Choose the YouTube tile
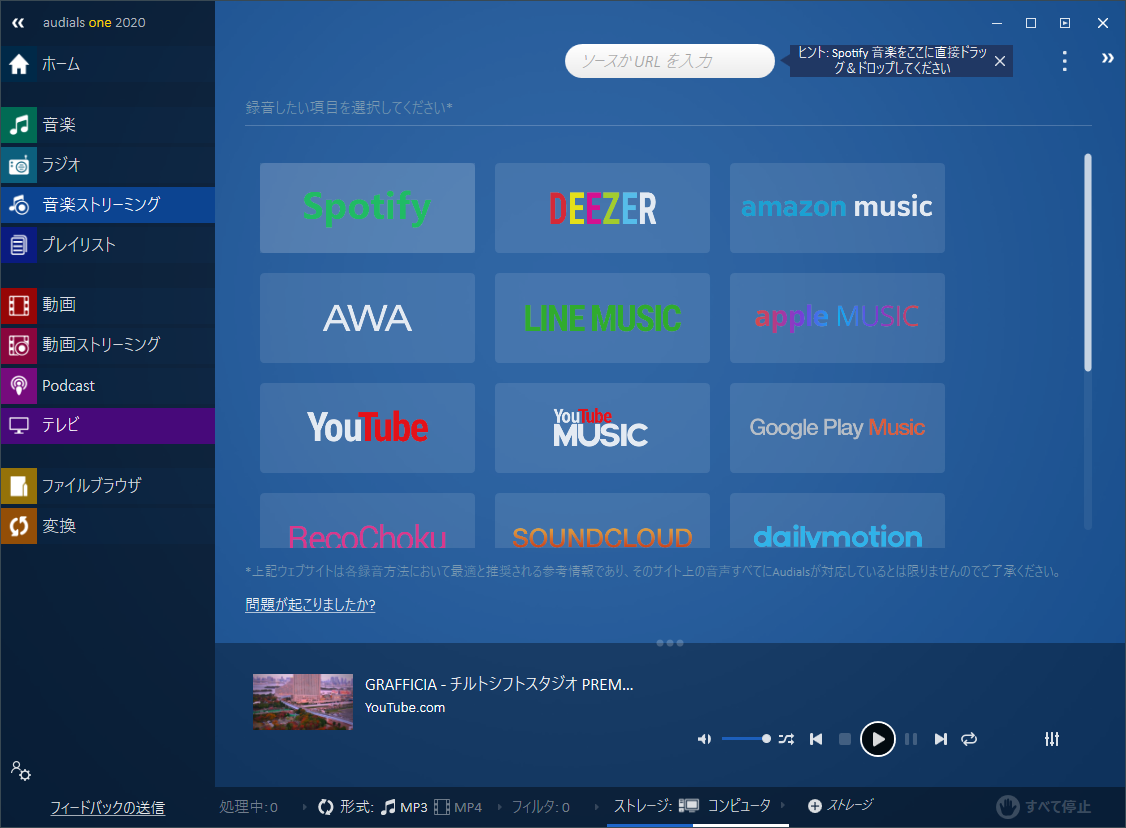The width and height of the screenshot is (1126, 828). (367, 428)
